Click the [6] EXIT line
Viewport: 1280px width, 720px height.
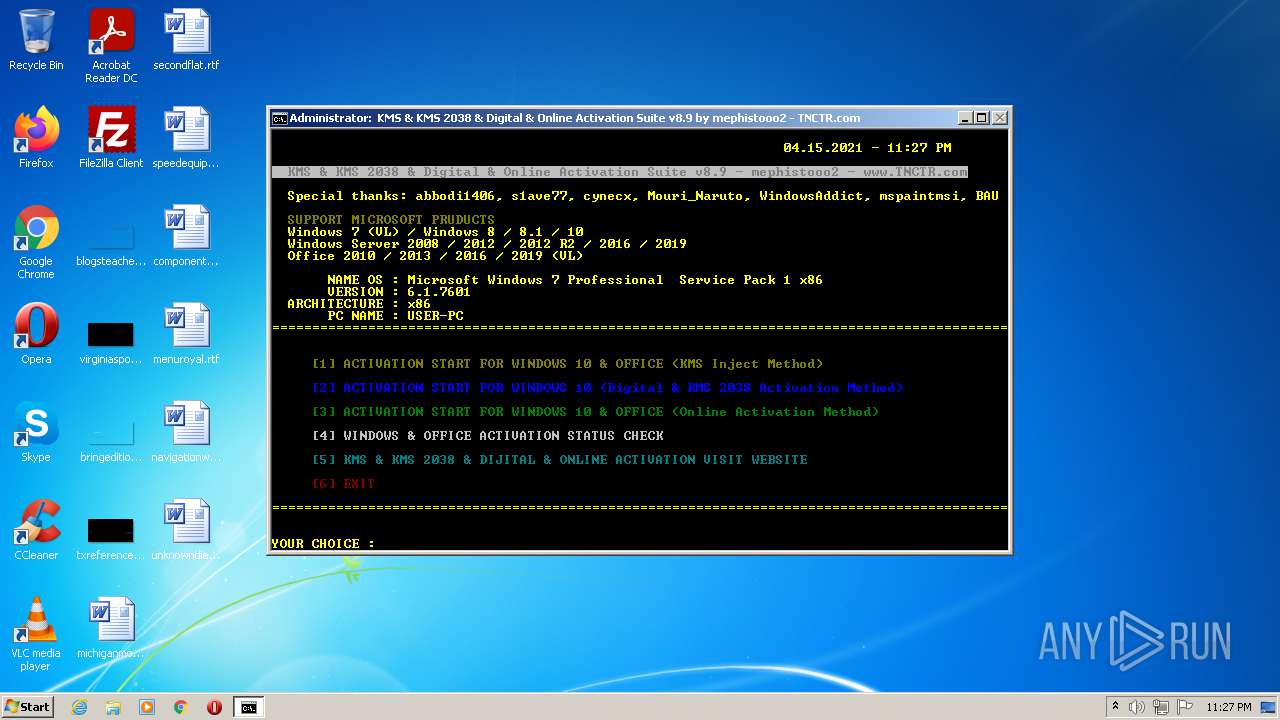[343, 484]
